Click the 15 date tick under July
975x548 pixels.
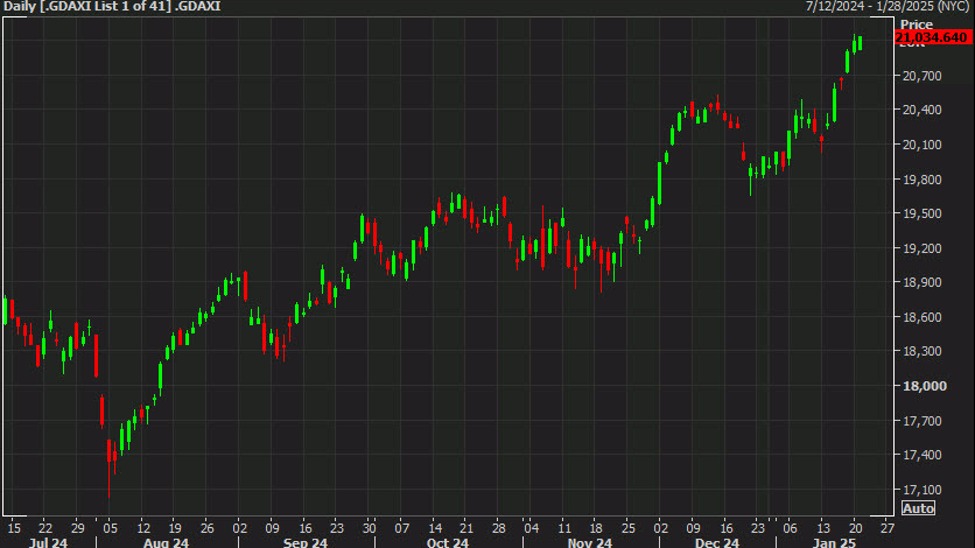coord(13,526)
